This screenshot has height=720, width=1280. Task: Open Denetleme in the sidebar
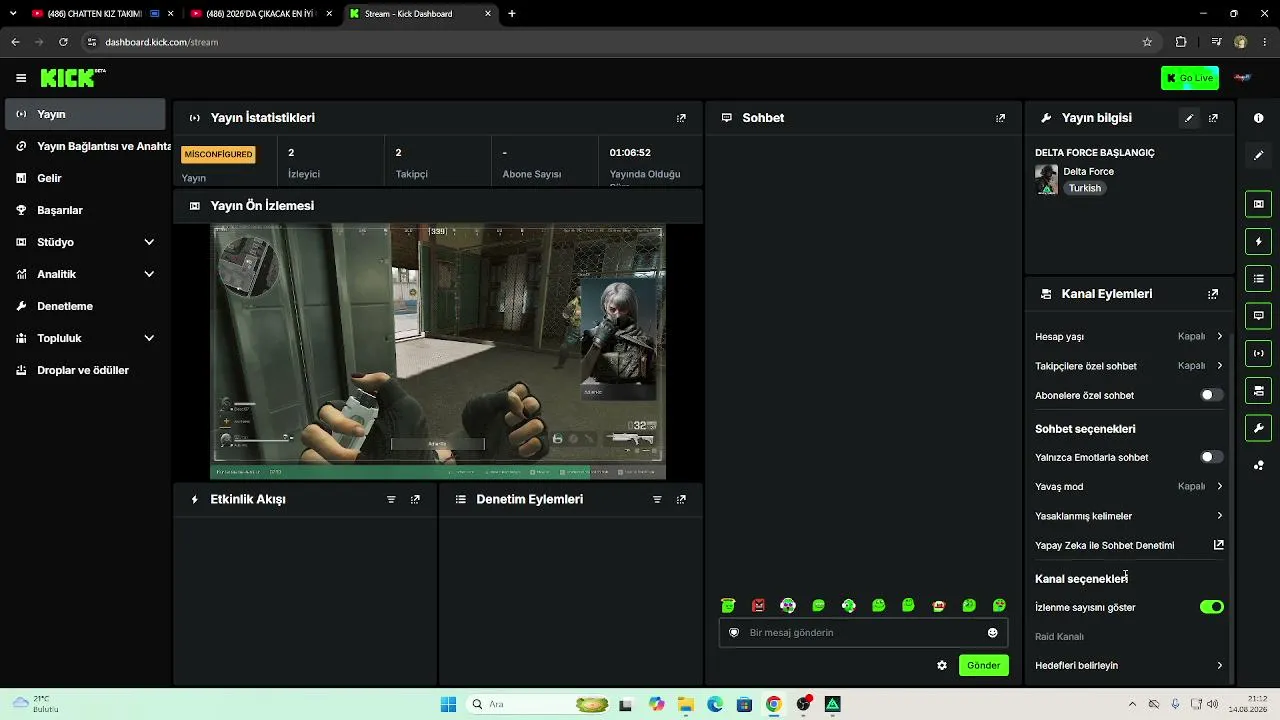point(85,306)
